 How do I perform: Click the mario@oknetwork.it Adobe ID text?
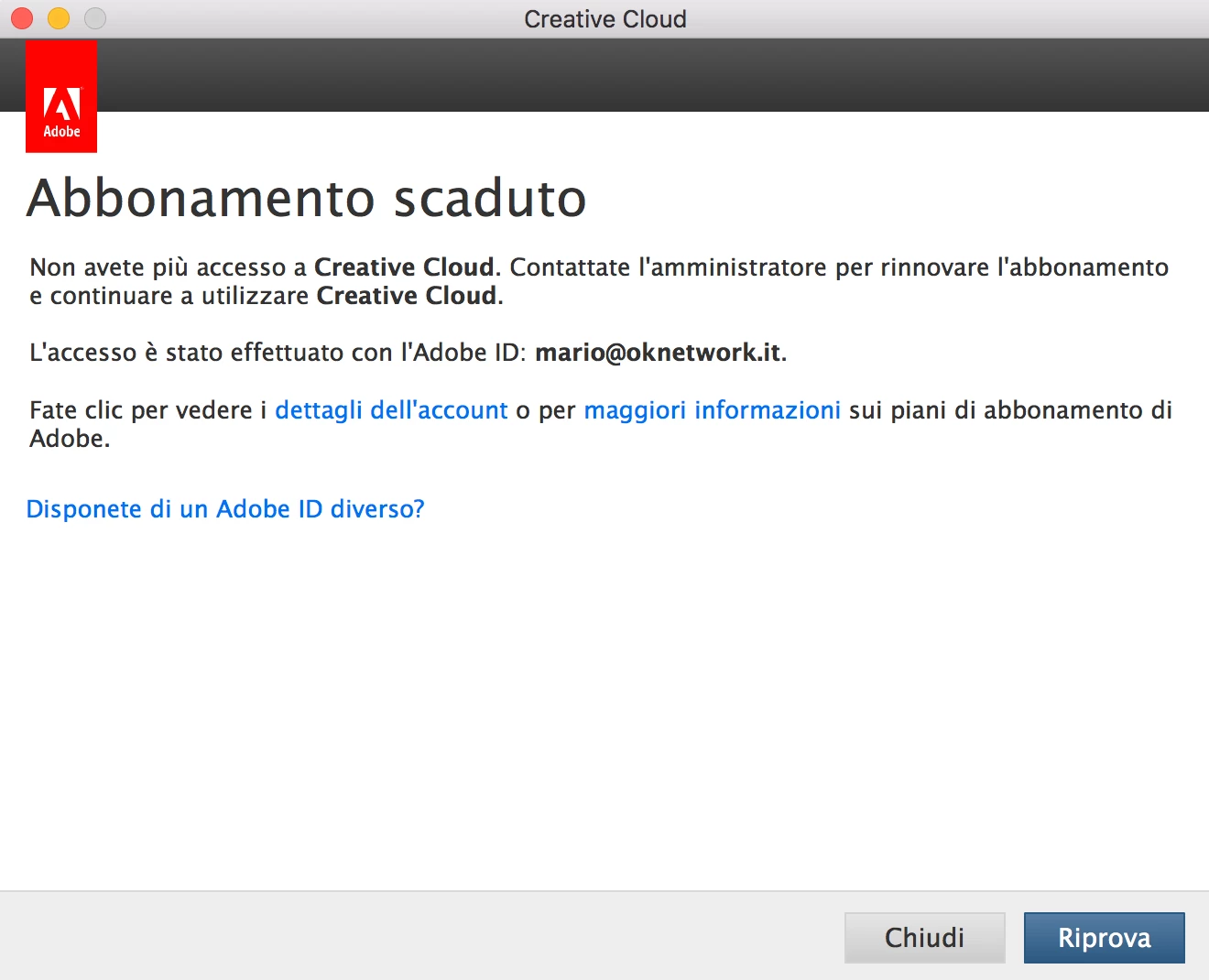(658, 353)
